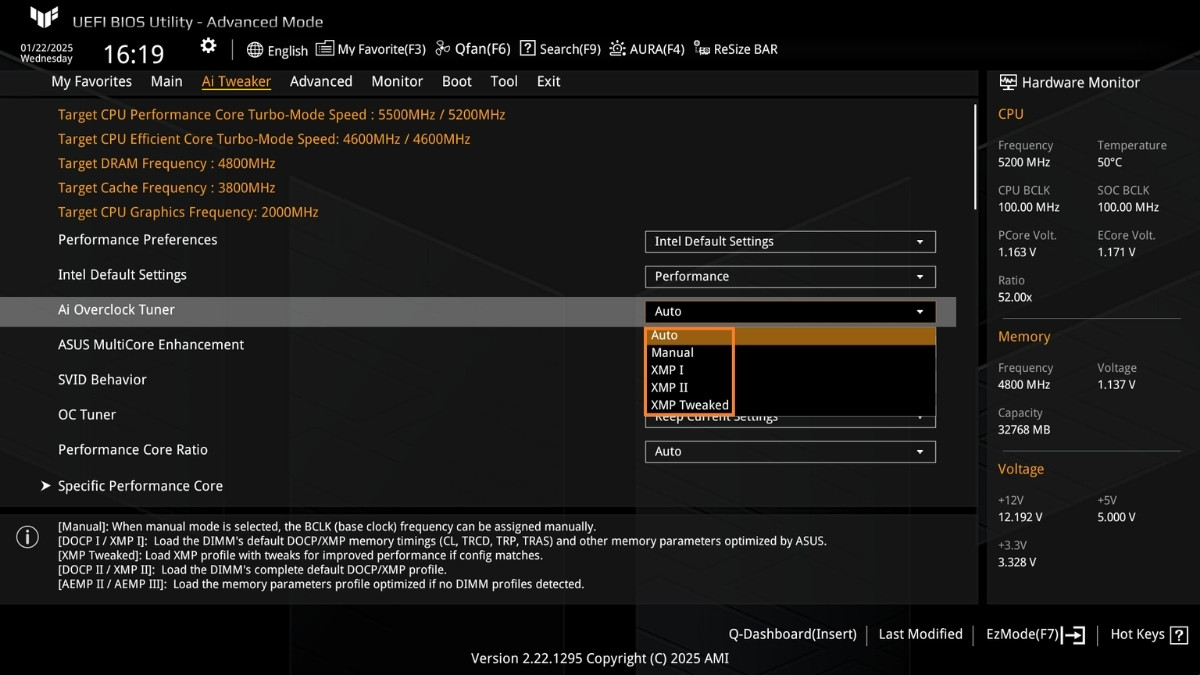1200x675 pixels.
Task: Open Q-Dashboard(Insert)
Action: [x=793, y=634]
